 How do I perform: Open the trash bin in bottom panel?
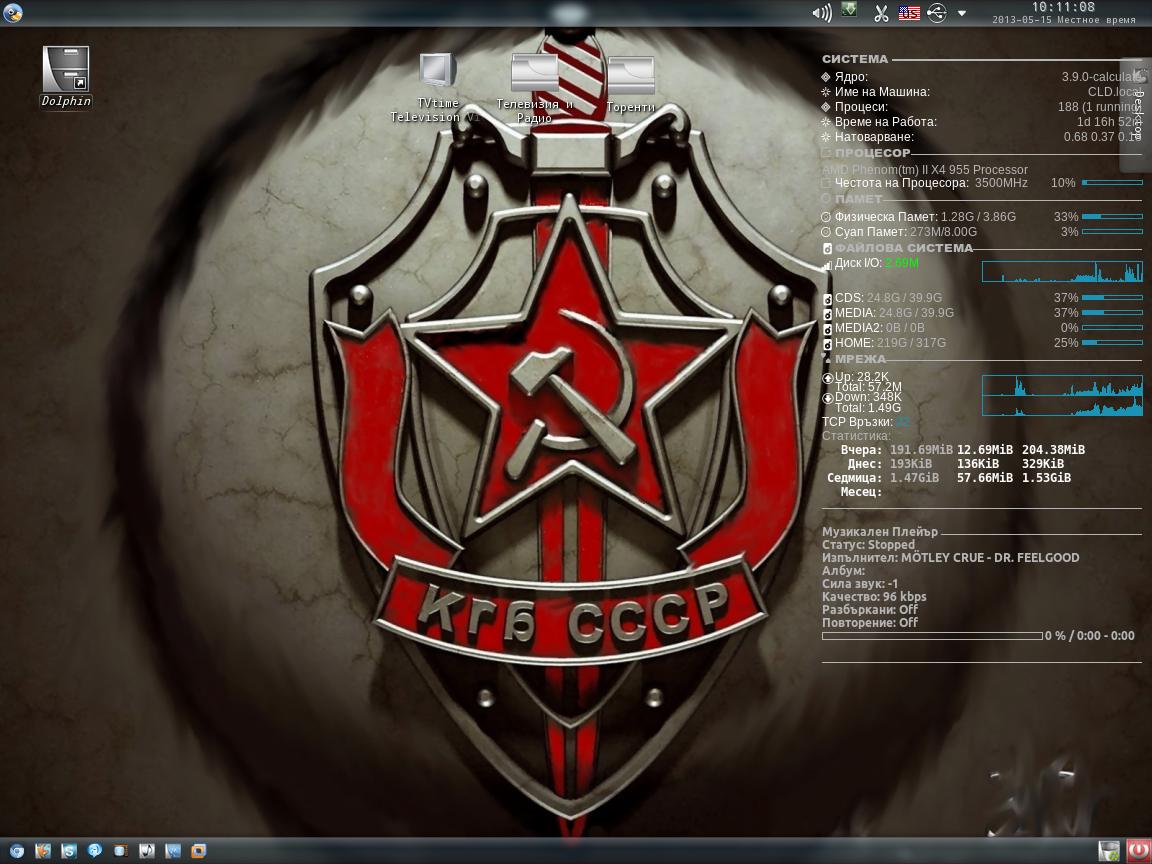1109,852
